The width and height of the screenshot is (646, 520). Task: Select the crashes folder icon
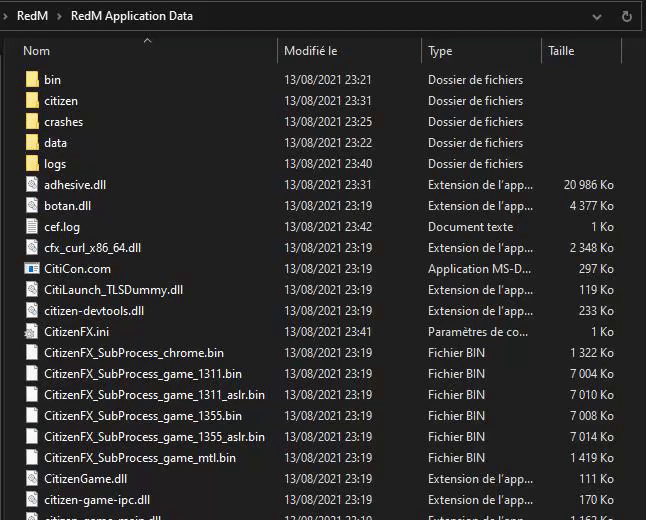tap(32, 122)
